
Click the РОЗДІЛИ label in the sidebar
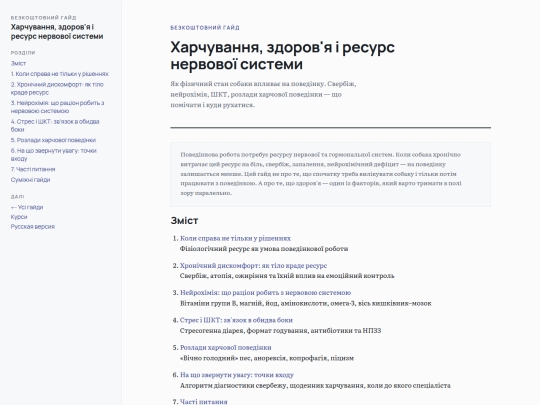pos(23,53)
